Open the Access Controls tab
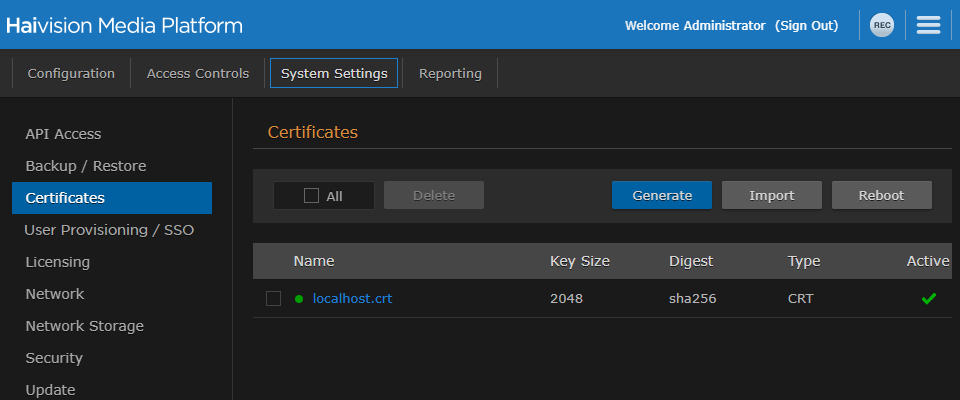The image size is (960, 400). [198, 73]
